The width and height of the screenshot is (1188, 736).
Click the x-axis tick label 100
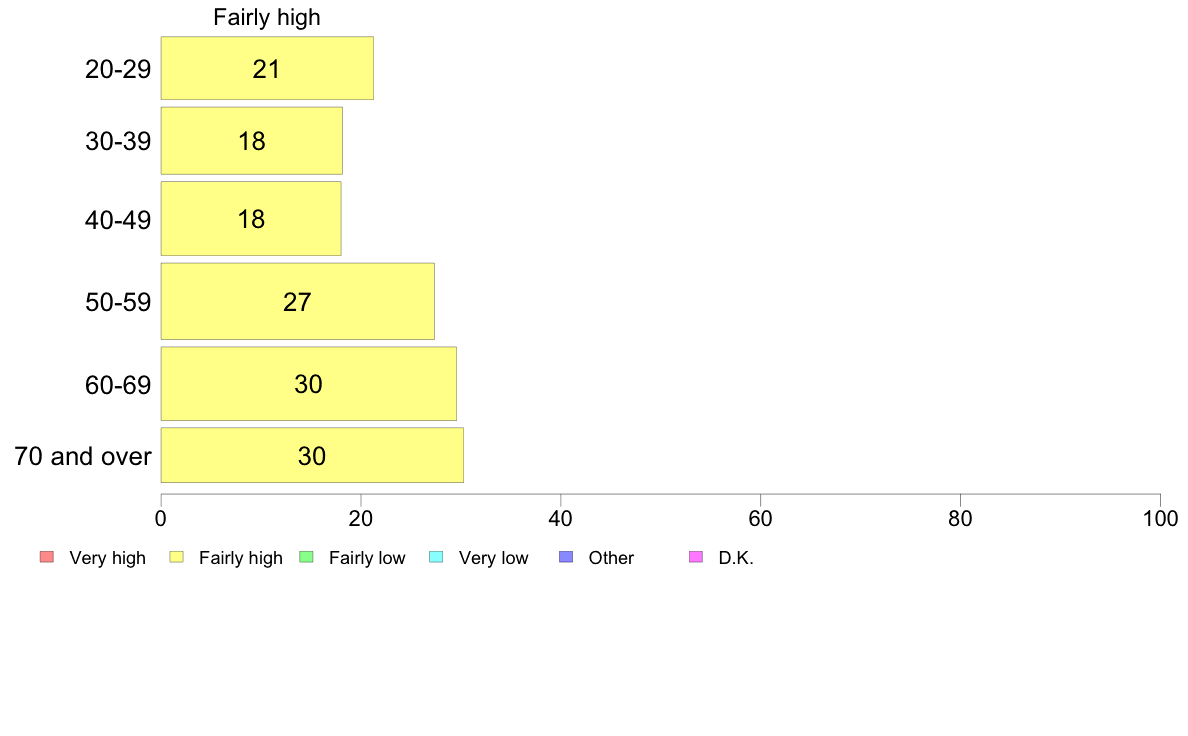click(1160, 518)
